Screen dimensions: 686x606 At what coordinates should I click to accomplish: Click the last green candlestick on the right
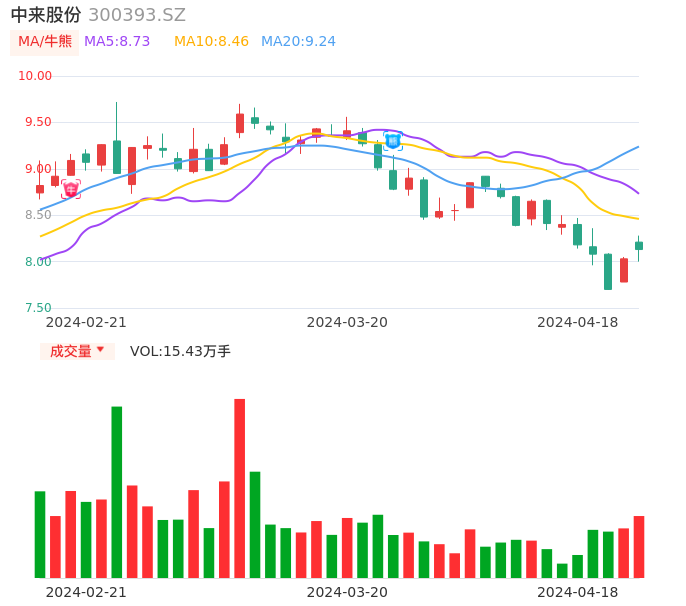pyautogui.click(x=639, y=245)
